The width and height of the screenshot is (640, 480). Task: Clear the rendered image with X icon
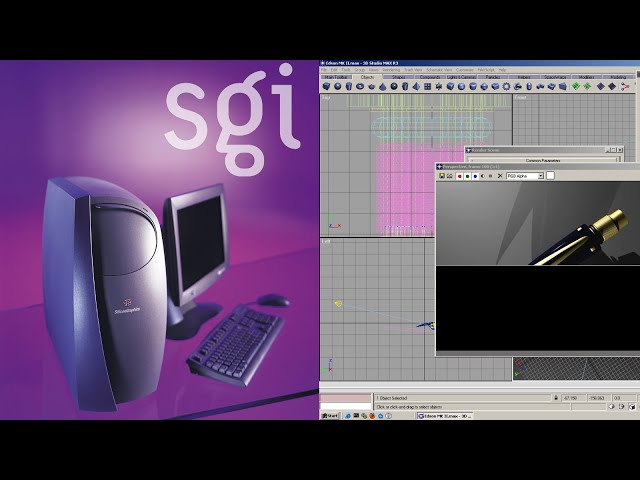tap(500, 176)
